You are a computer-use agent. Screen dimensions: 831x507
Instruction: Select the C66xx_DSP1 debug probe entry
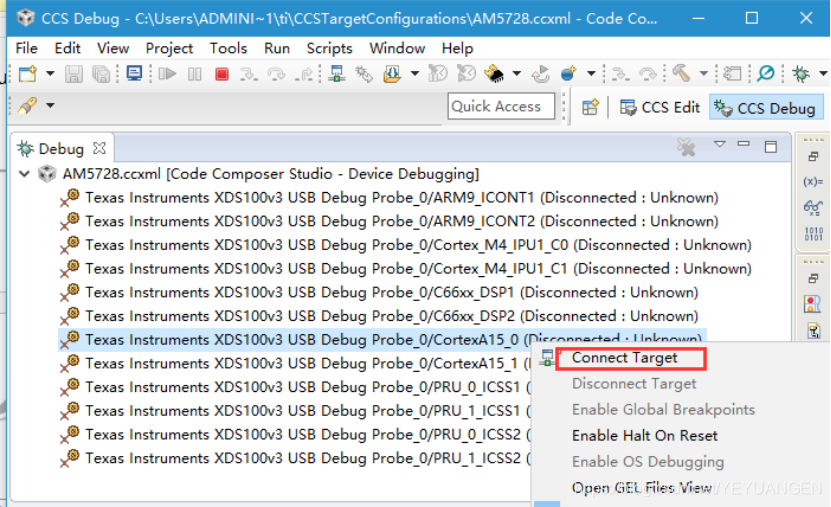point(391,292)
